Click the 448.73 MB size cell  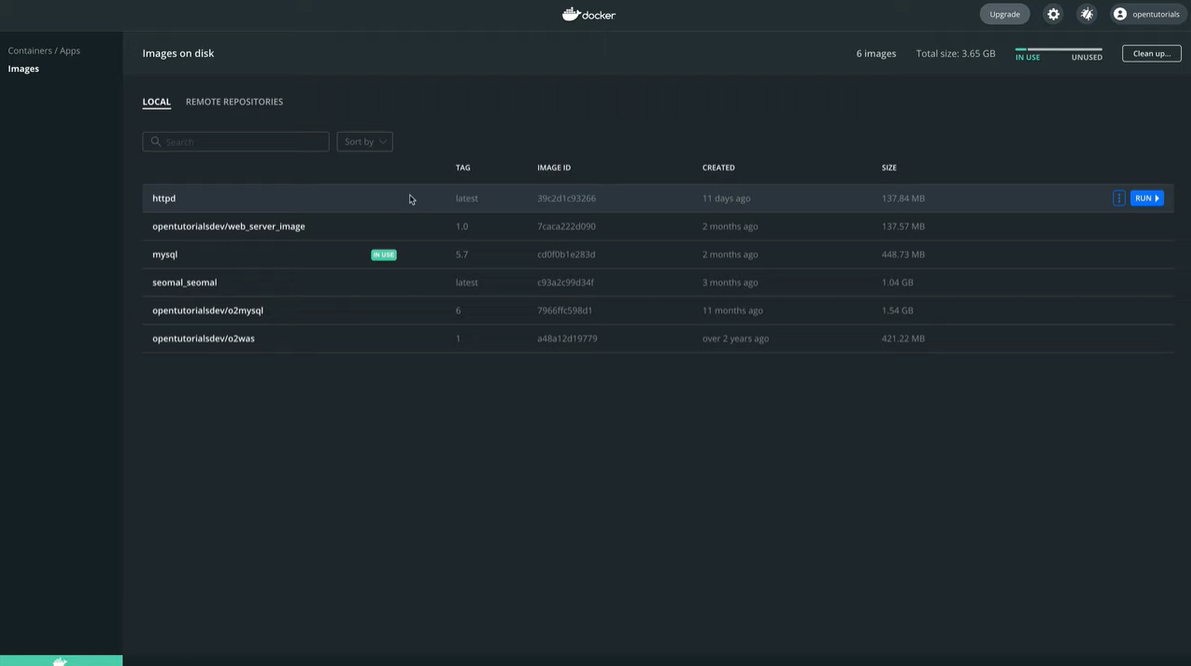tap(903, 254)
